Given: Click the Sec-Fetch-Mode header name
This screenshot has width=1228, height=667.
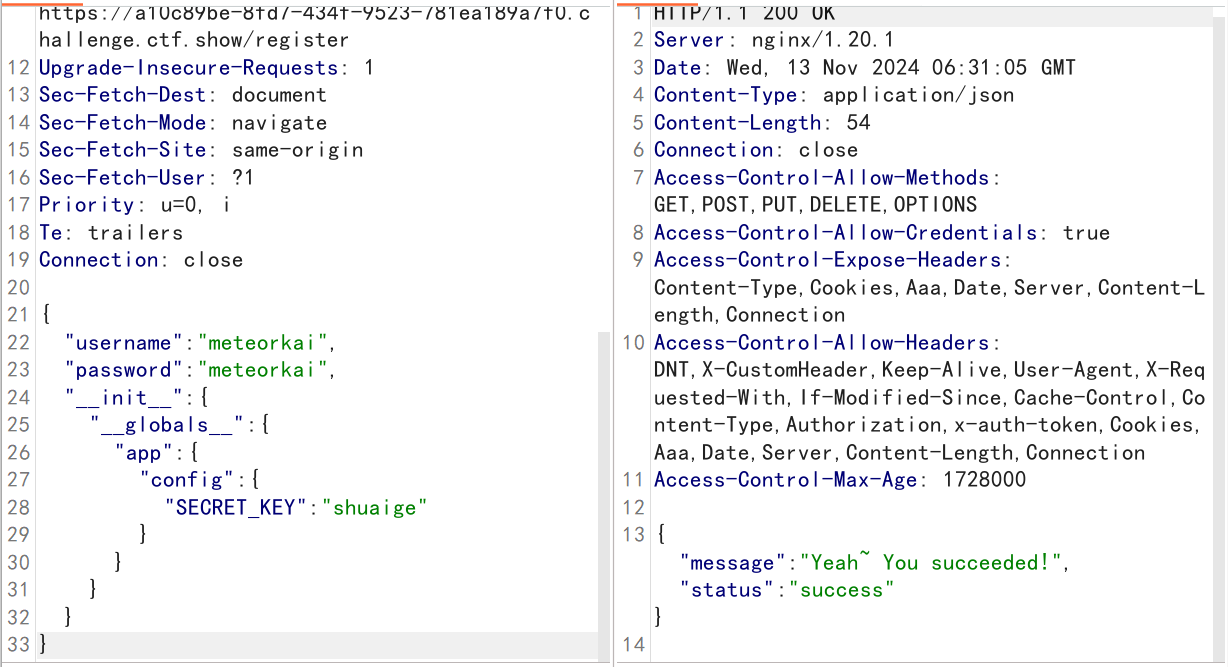Looking at the screenshot, I should click(x=122, y=123).
